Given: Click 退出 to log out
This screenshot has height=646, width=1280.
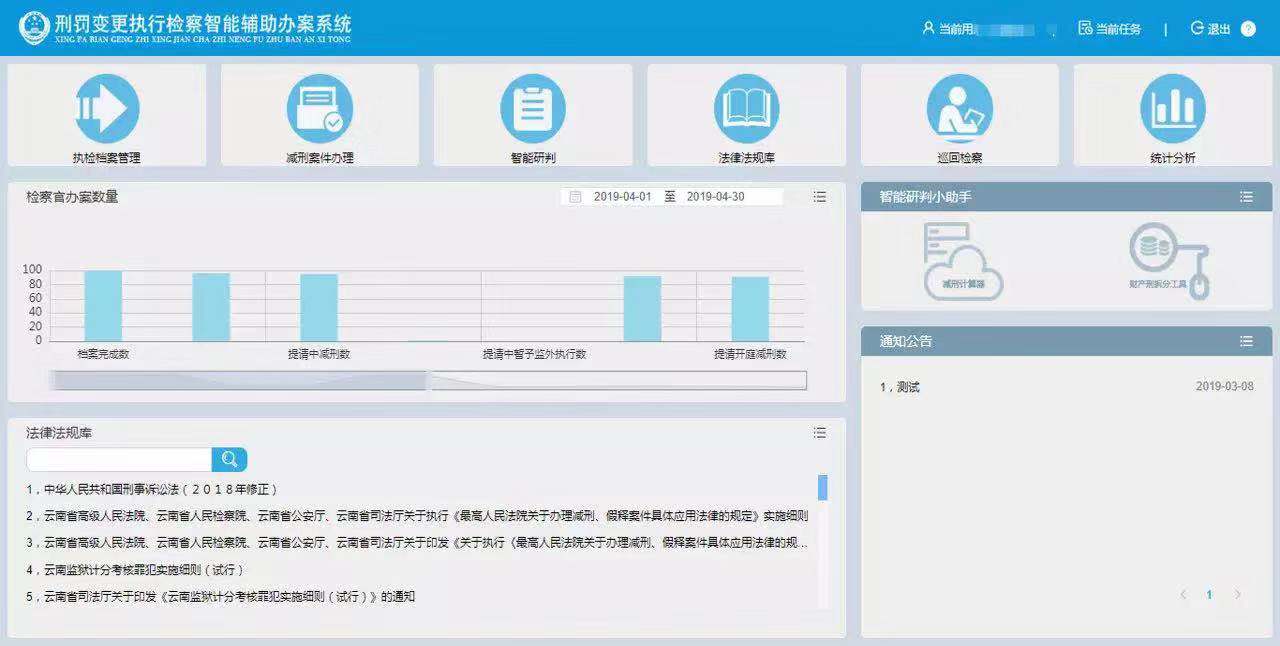Looking at the screenshot, I should (x=1211, y=29).
